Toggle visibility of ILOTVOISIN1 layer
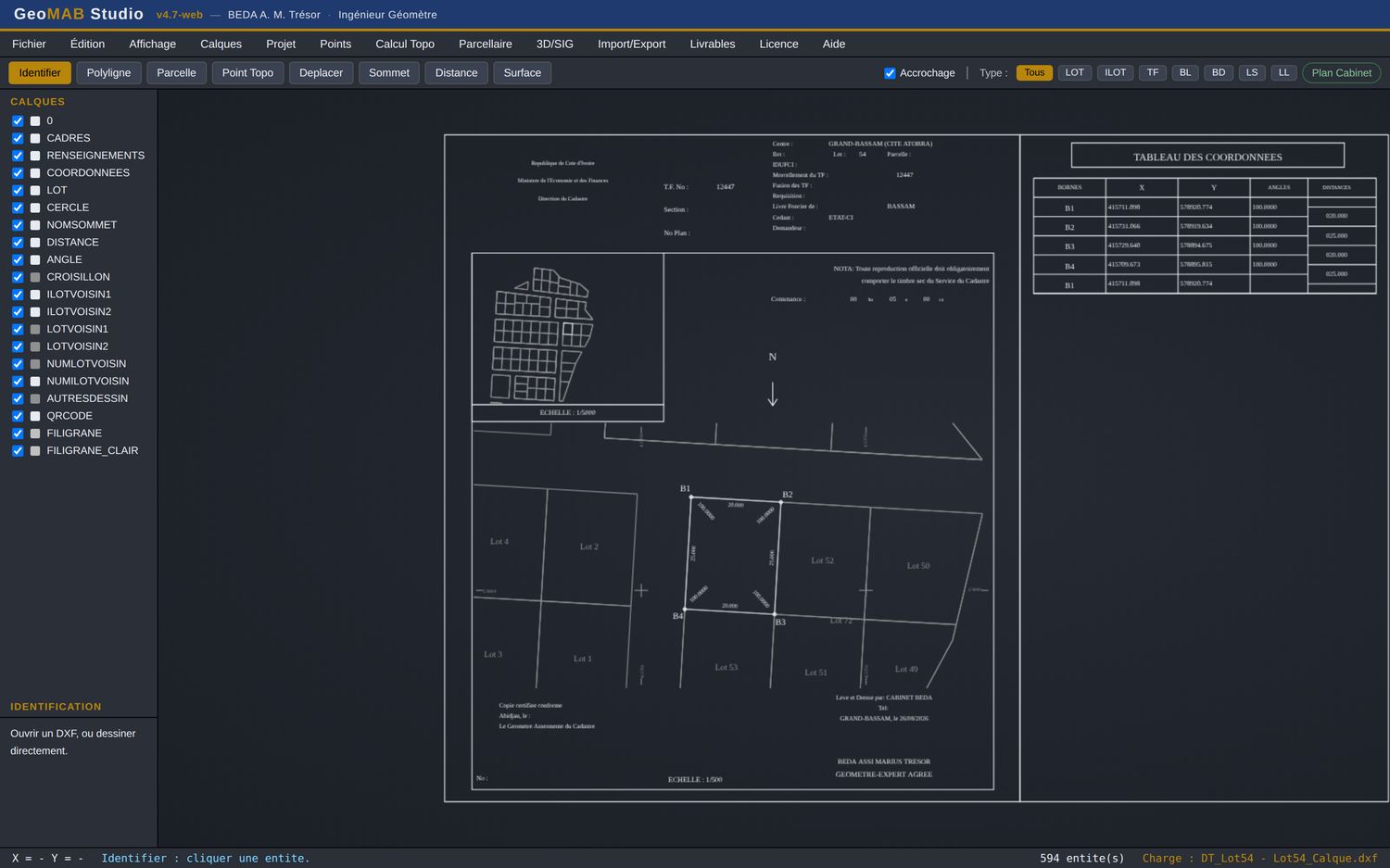 18,295
